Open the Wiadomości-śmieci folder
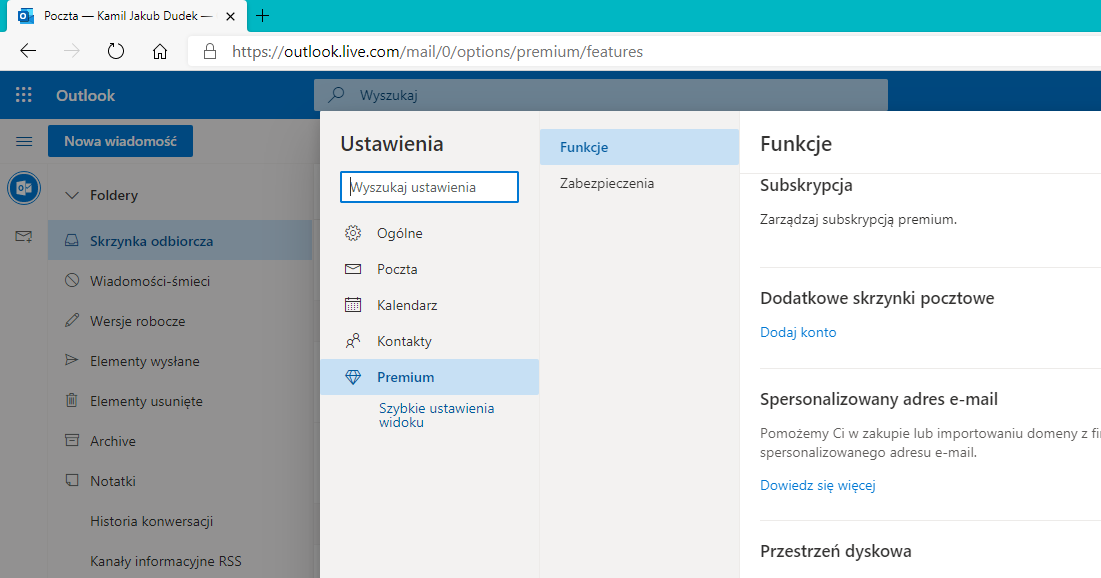Image resolution: width=1101 pixels, height=578 pixels. tap(150, 281)
